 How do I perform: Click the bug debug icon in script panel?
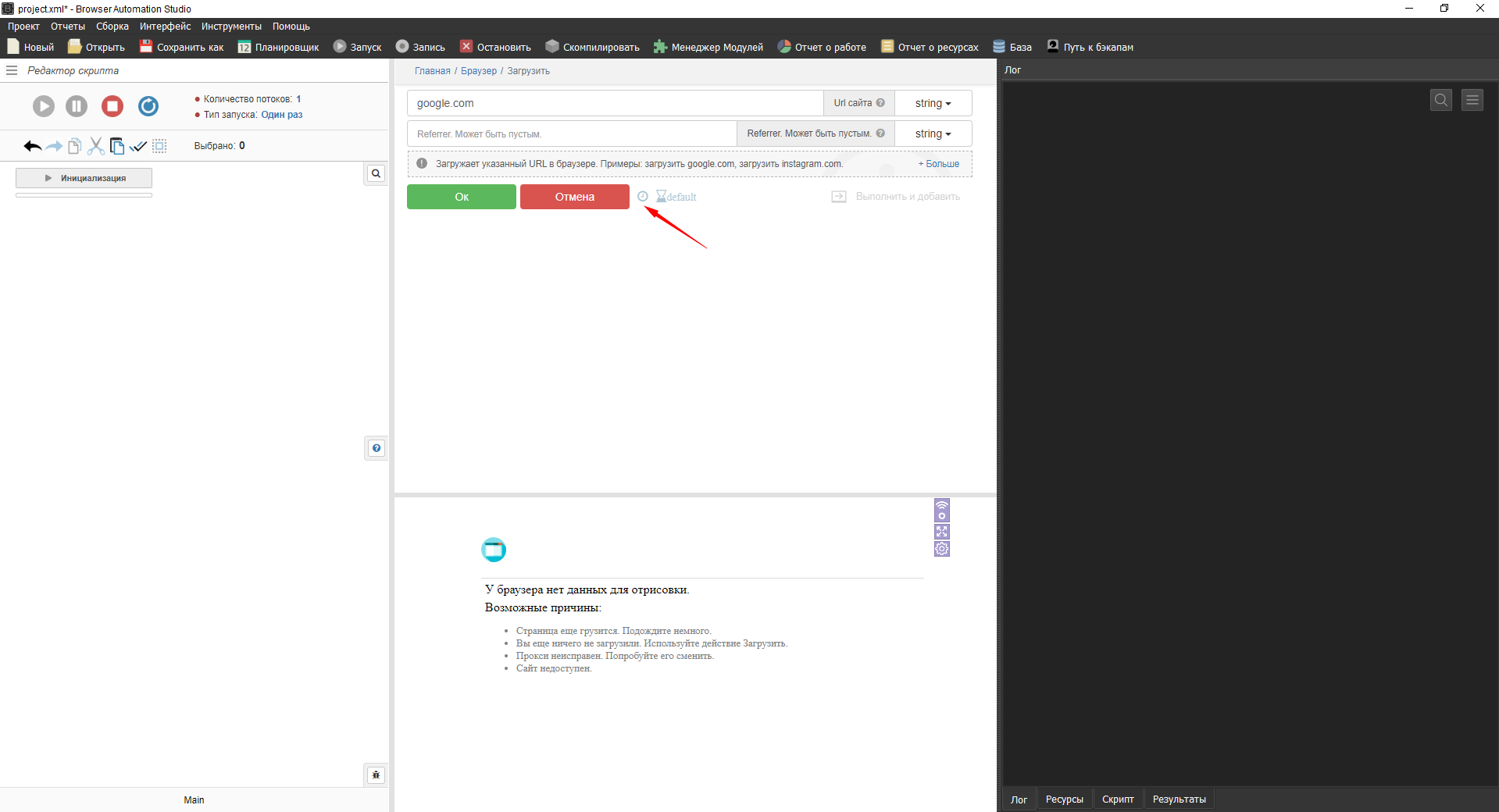click(376, 775)
